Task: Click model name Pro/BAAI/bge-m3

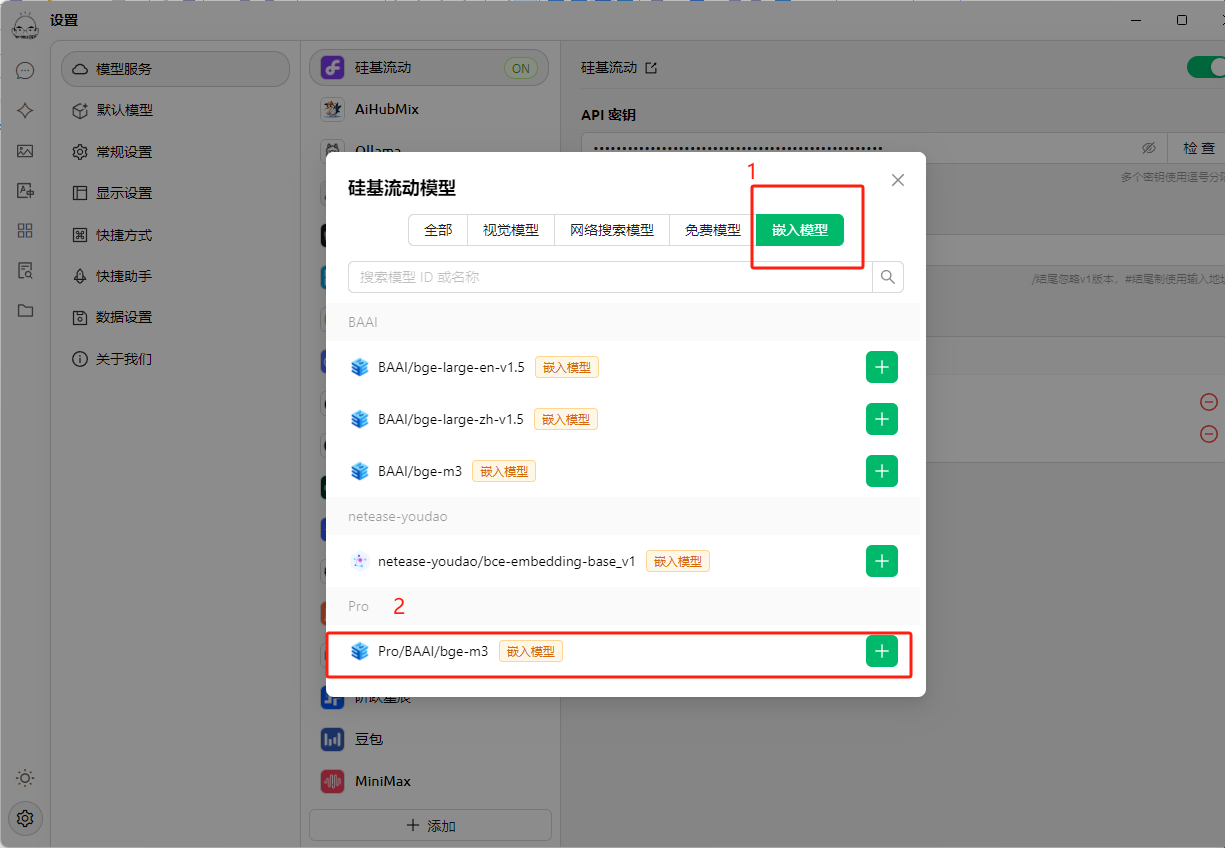Action: click(x=433, y=651)
